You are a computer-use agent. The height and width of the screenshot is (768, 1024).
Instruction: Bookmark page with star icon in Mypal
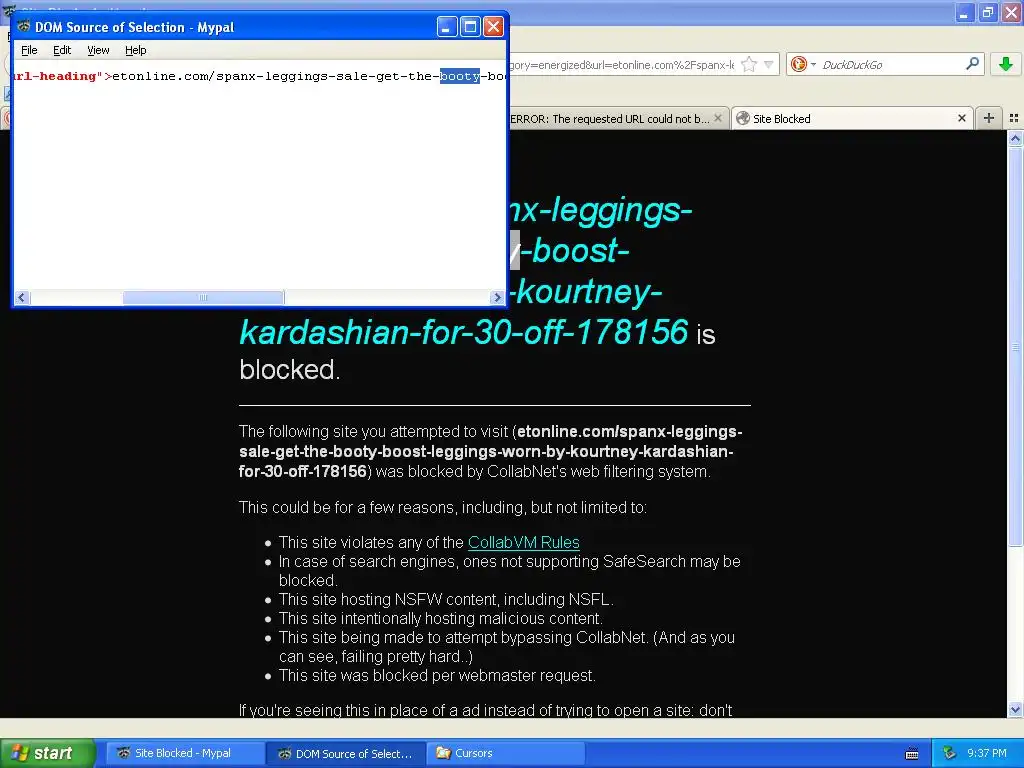coord(749,64)
